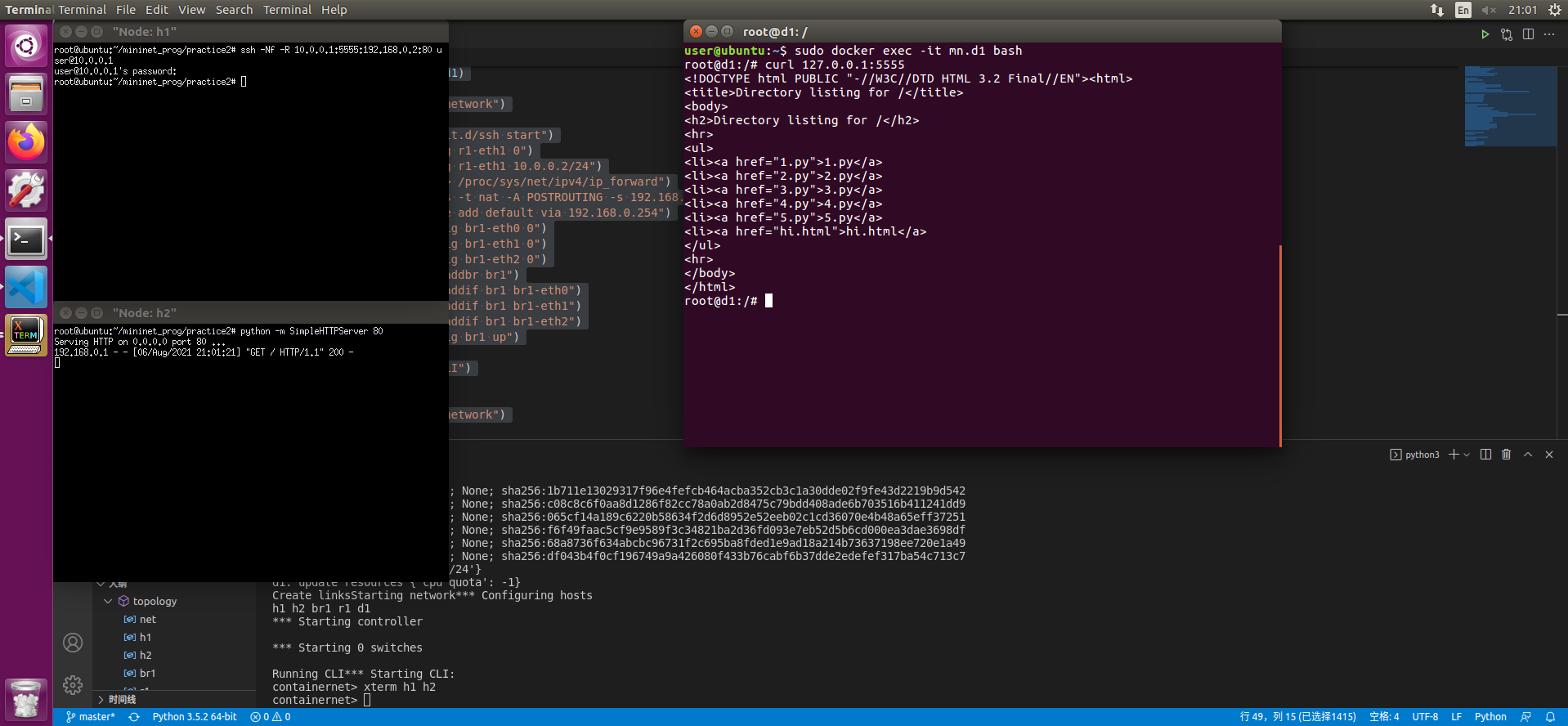Open the Help menu in the top bar
The width and height of the screenshot is (1568, 726).
pyautogui.click(x=334, y=10)
